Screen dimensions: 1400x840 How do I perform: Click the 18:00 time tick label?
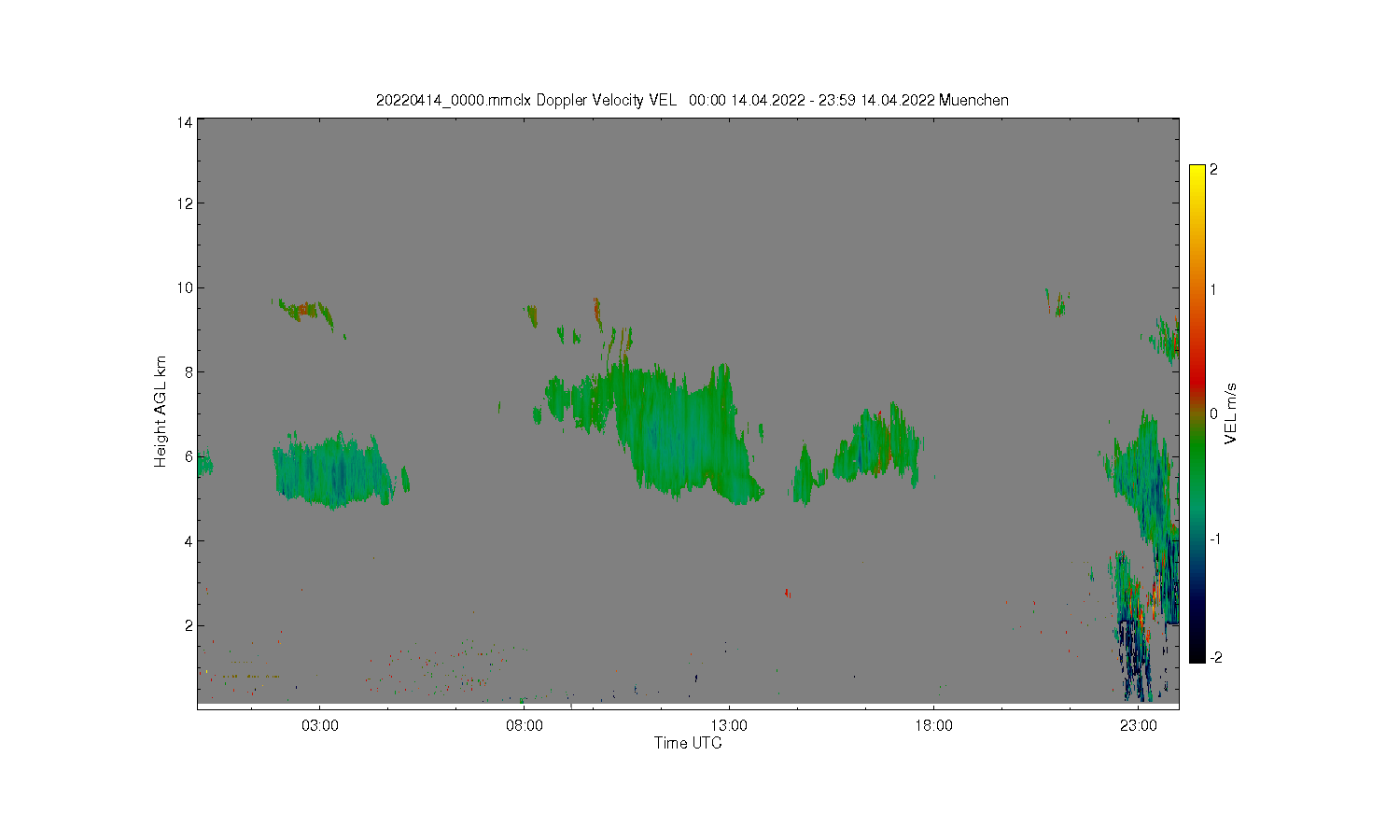[932, 726]
